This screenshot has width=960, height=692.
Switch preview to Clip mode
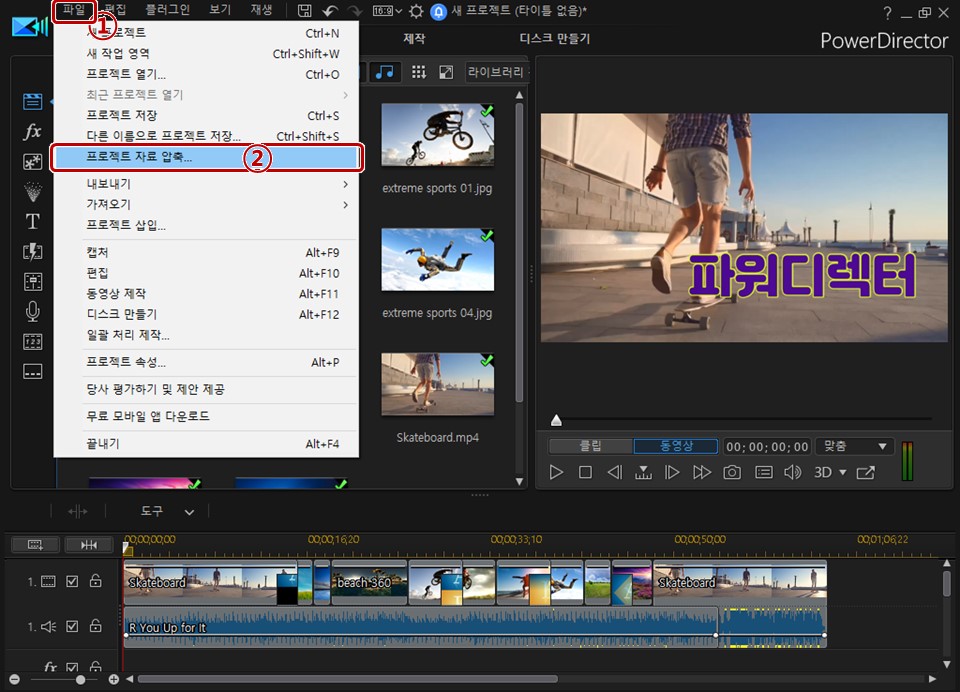click(591, 446)
